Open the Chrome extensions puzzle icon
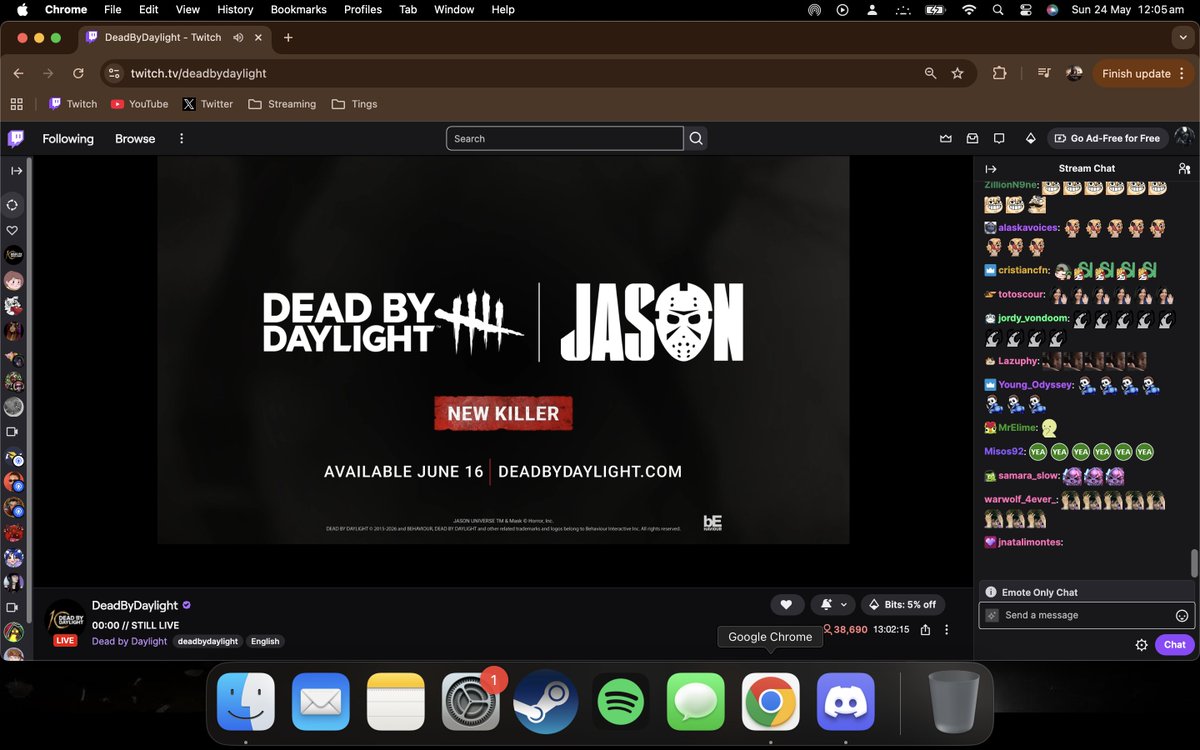 999,73
